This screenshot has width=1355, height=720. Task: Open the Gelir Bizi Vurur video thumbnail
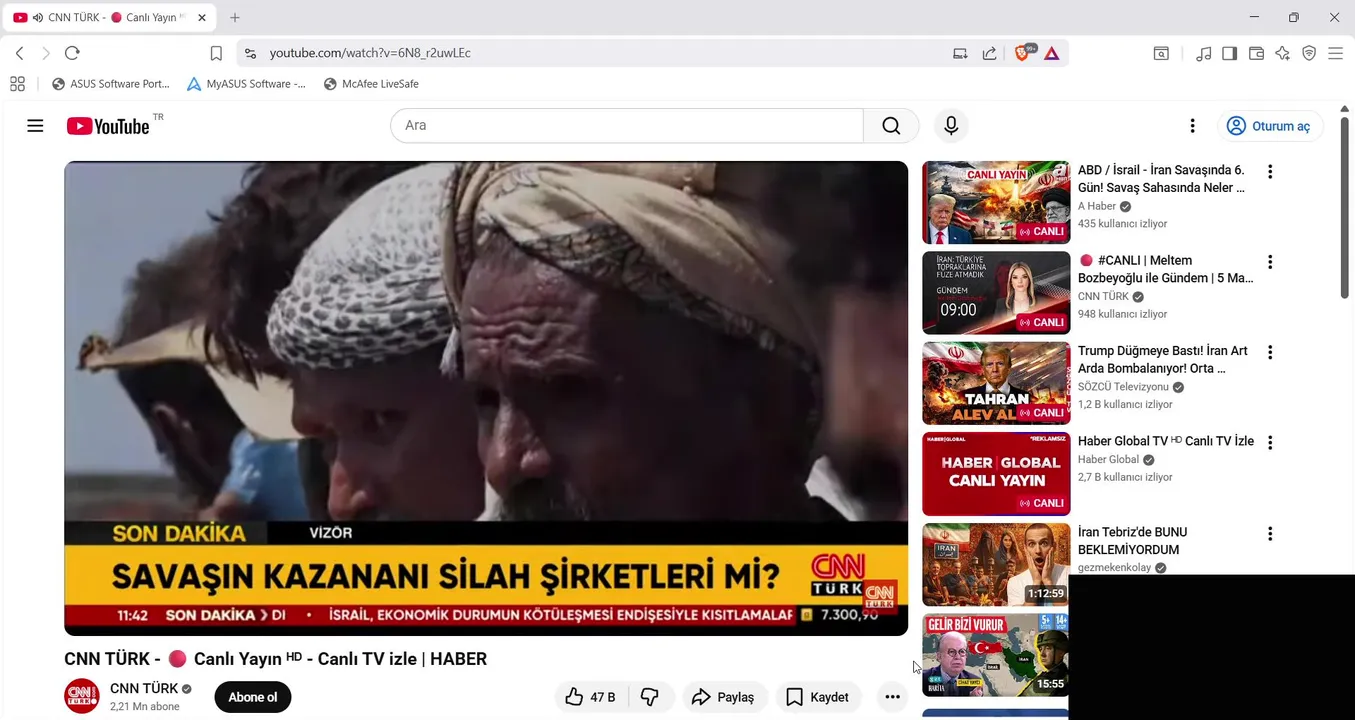point(996,655)
